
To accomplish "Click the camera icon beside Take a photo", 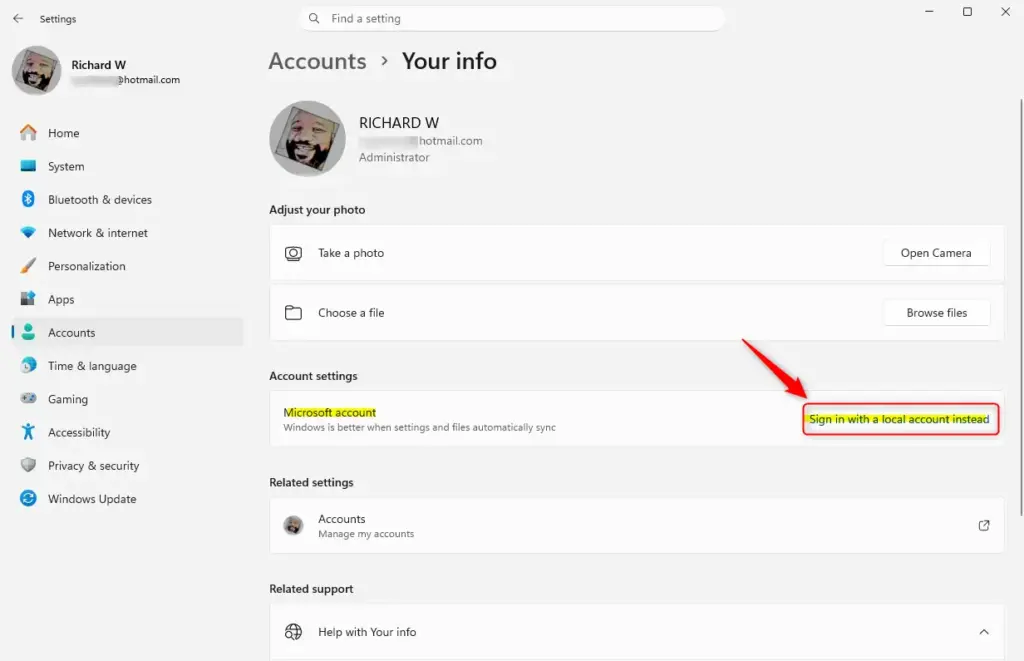I will click(293, 253).
